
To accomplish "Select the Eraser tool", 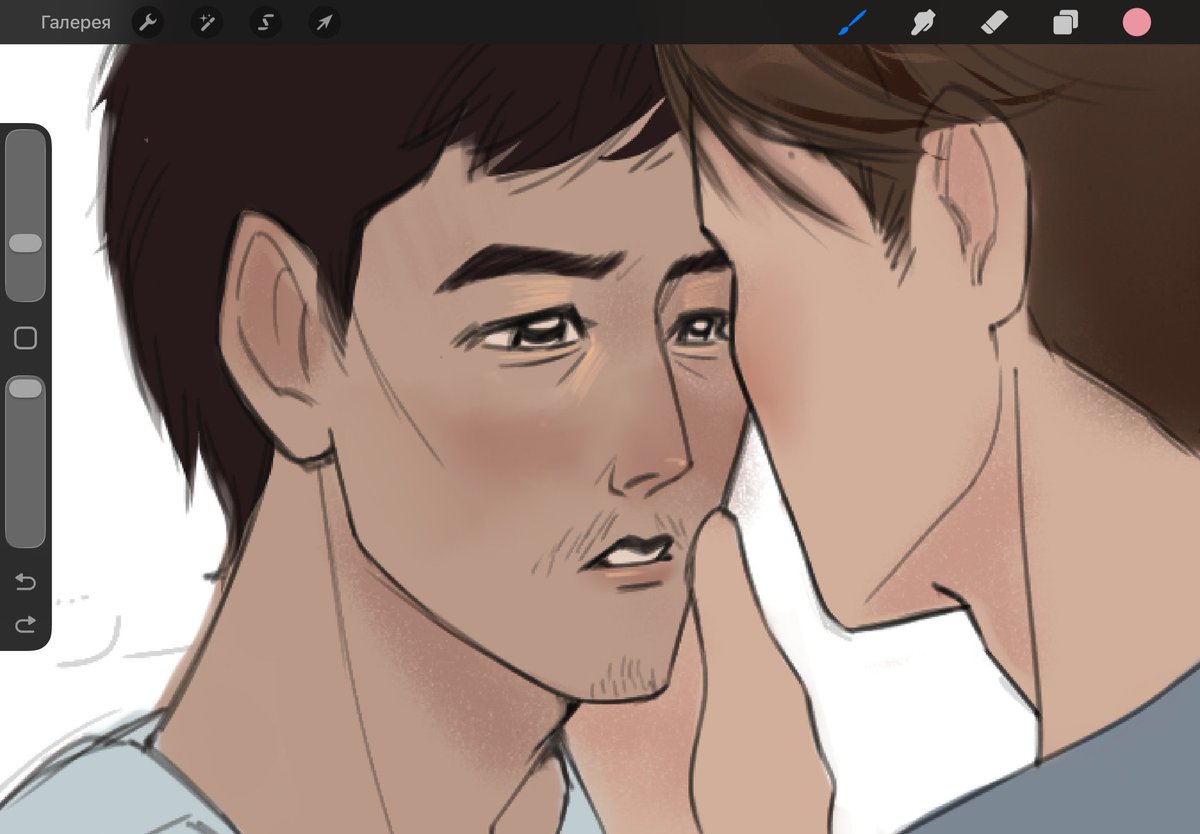I will click(994, 22).
